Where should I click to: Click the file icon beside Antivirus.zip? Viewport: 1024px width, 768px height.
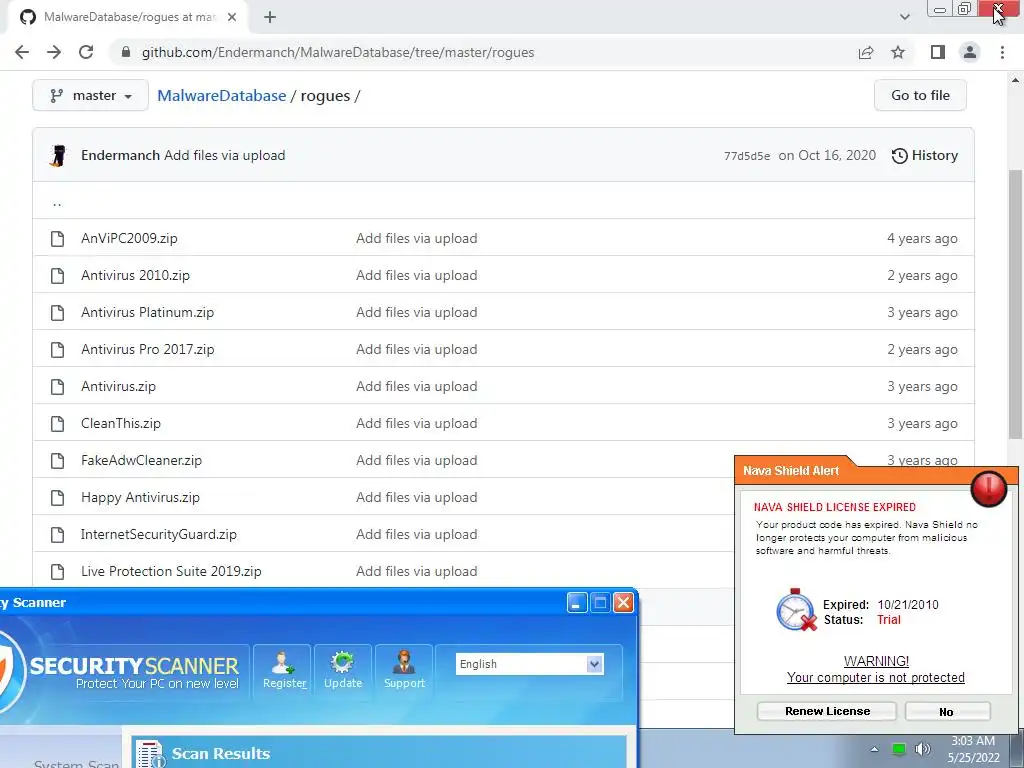(57, 387)
